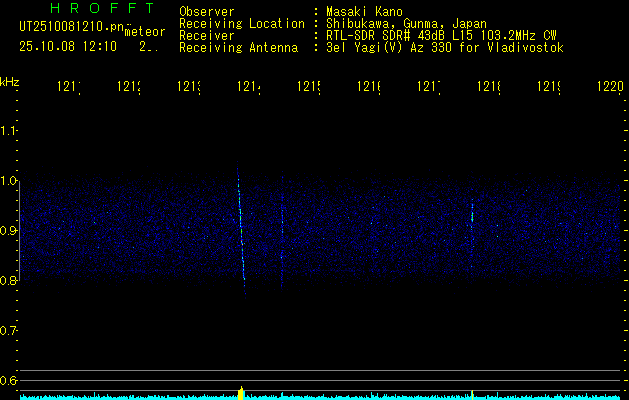Screen dimensions: 629x400
Task: Click the Observer name Masaki Kano
Action: point(361,11)
